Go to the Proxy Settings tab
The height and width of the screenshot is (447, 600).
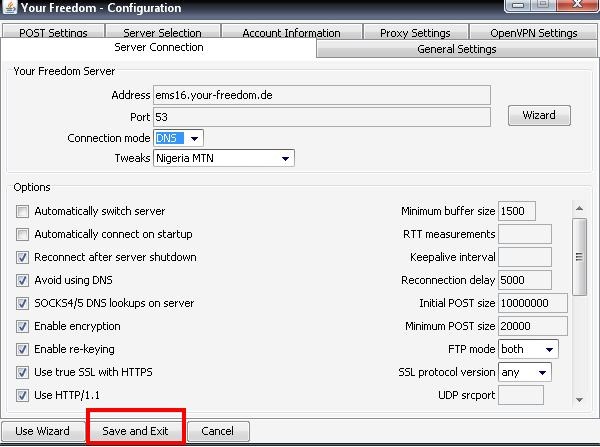(x=416, y=31)
